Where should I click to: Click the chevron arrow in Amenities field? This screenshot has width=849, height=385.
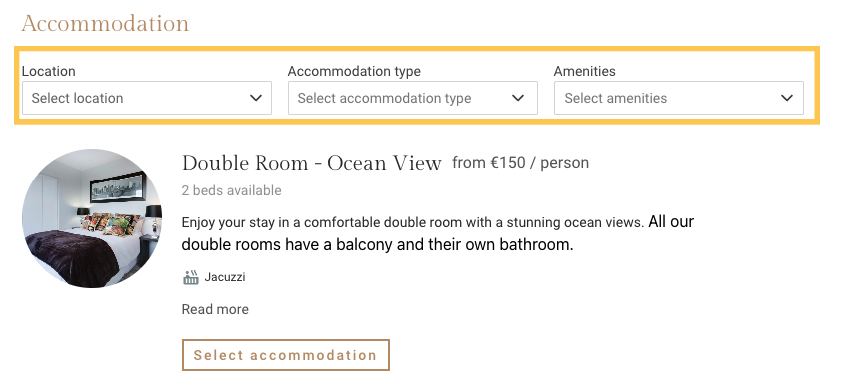787,98
